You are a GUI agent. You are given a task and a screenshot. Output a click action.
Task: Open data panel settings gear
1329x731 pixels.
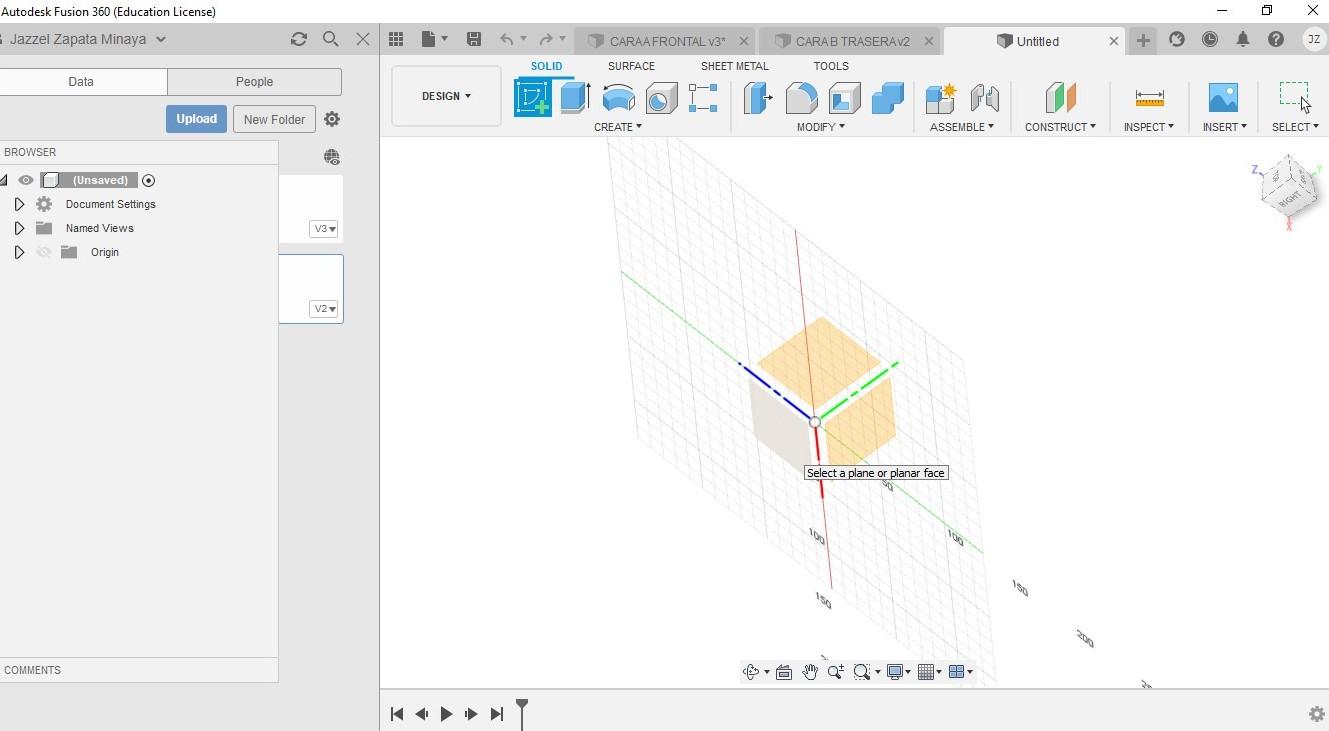coord(332,119)
